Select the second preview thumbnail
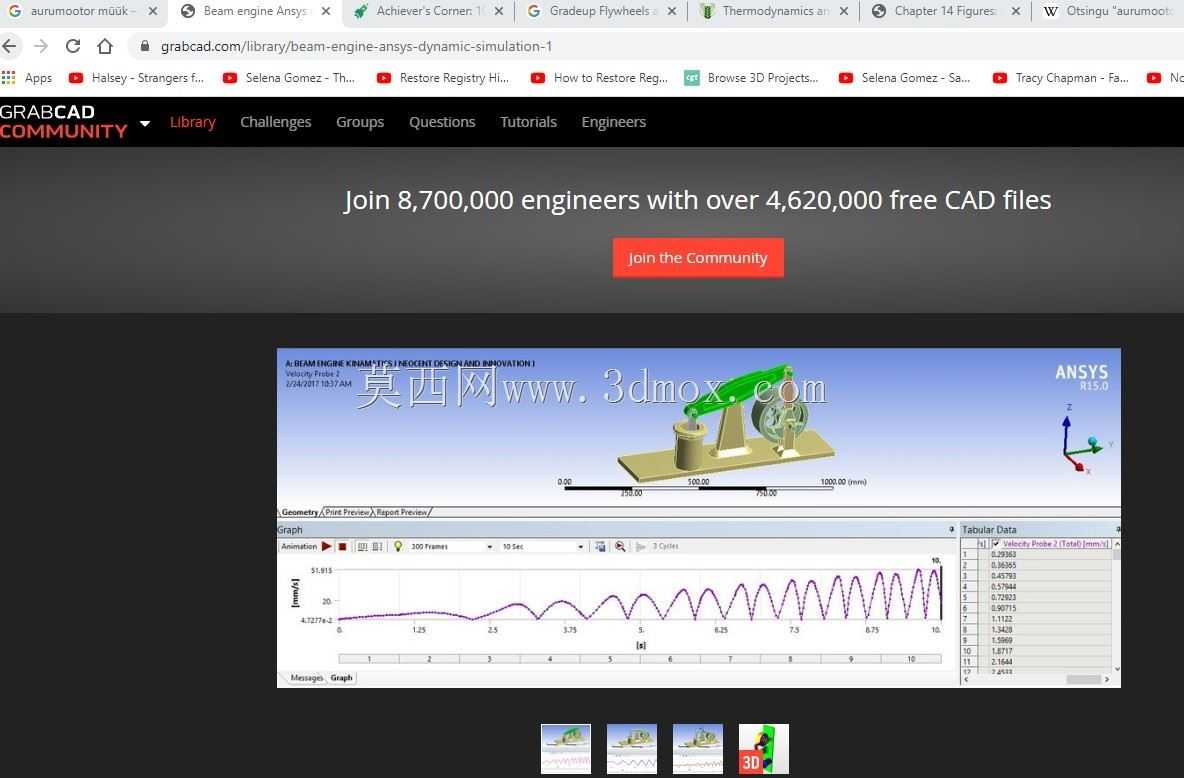 pyautogui.click(x=631, y=749)
